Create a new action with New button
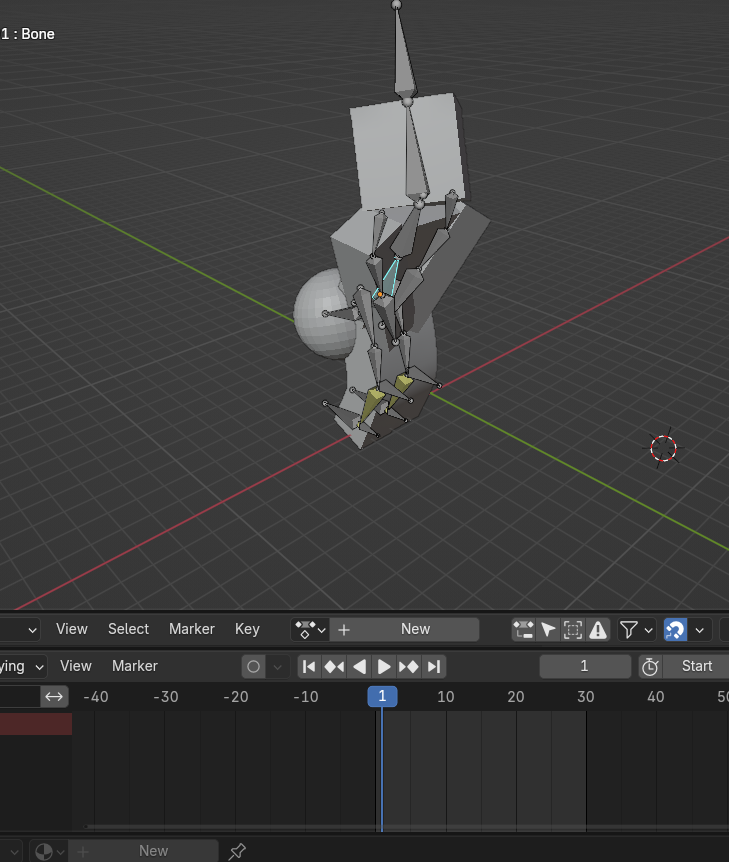This screenshot has height=862, width=729. 405,629
